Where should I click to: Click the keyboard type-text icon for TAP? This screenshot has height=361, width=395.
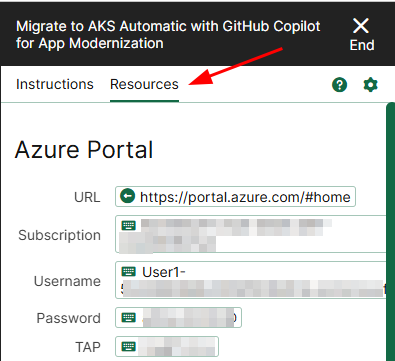point(129,346)
